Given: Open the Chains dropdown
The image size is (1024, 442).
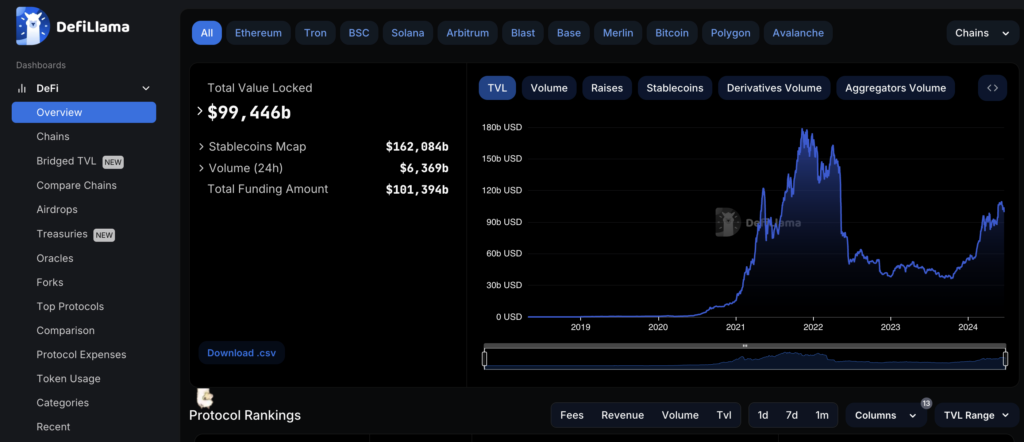Looking at the screenshot, I should pos(982,33).
